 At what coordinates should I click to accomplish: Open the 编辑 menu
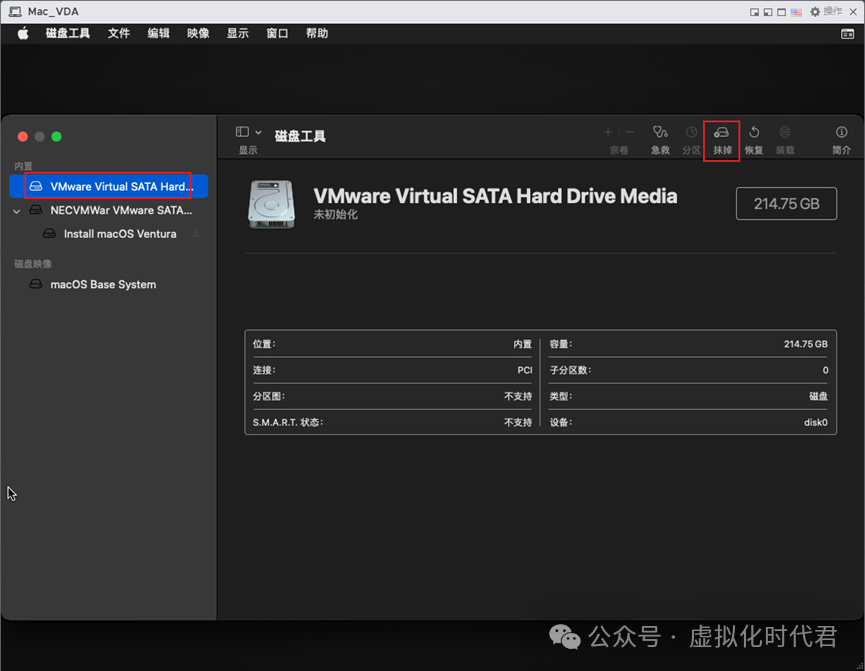158,33
